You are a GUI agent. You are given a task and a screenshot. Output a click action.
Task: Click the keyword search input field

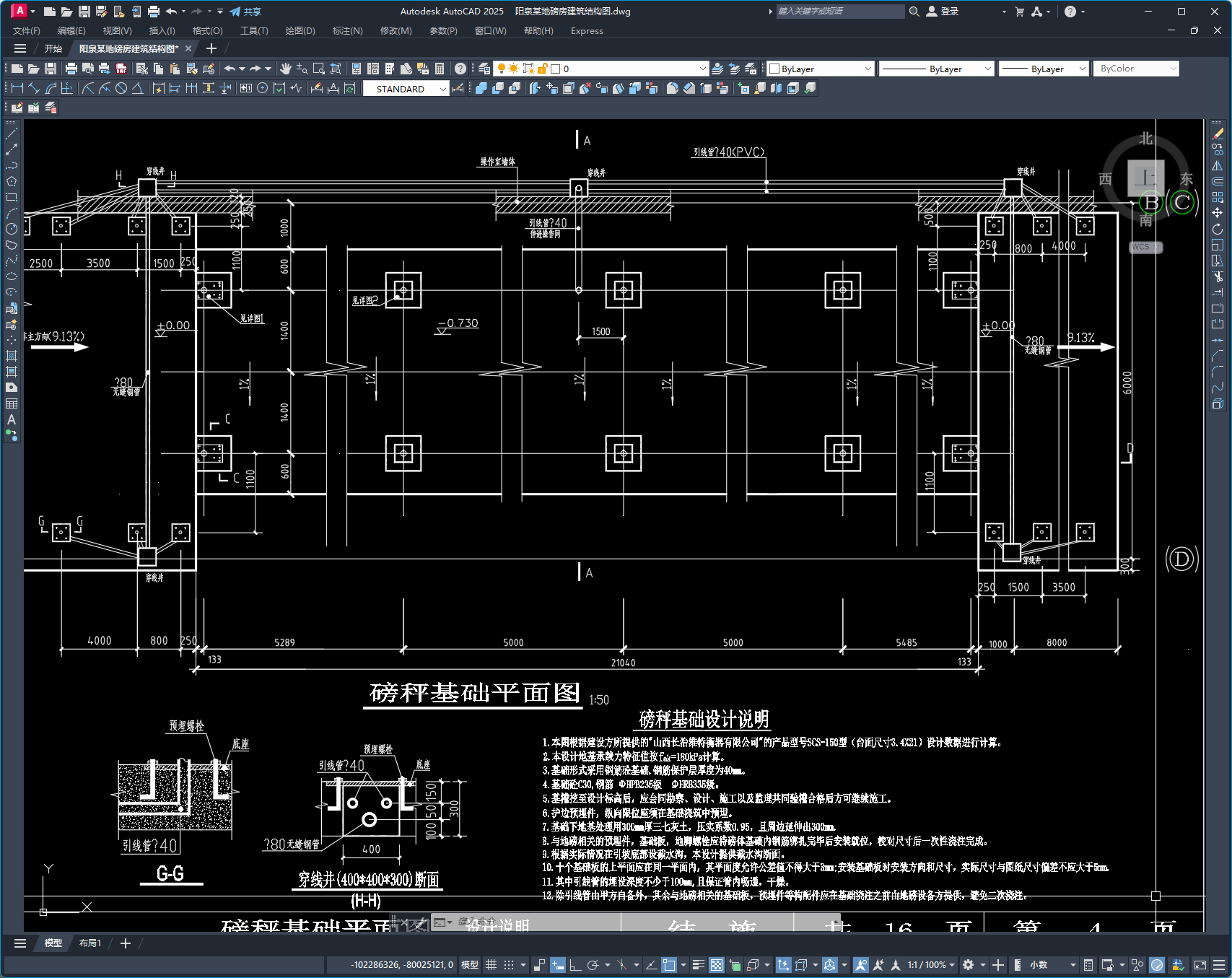[840, 12]
